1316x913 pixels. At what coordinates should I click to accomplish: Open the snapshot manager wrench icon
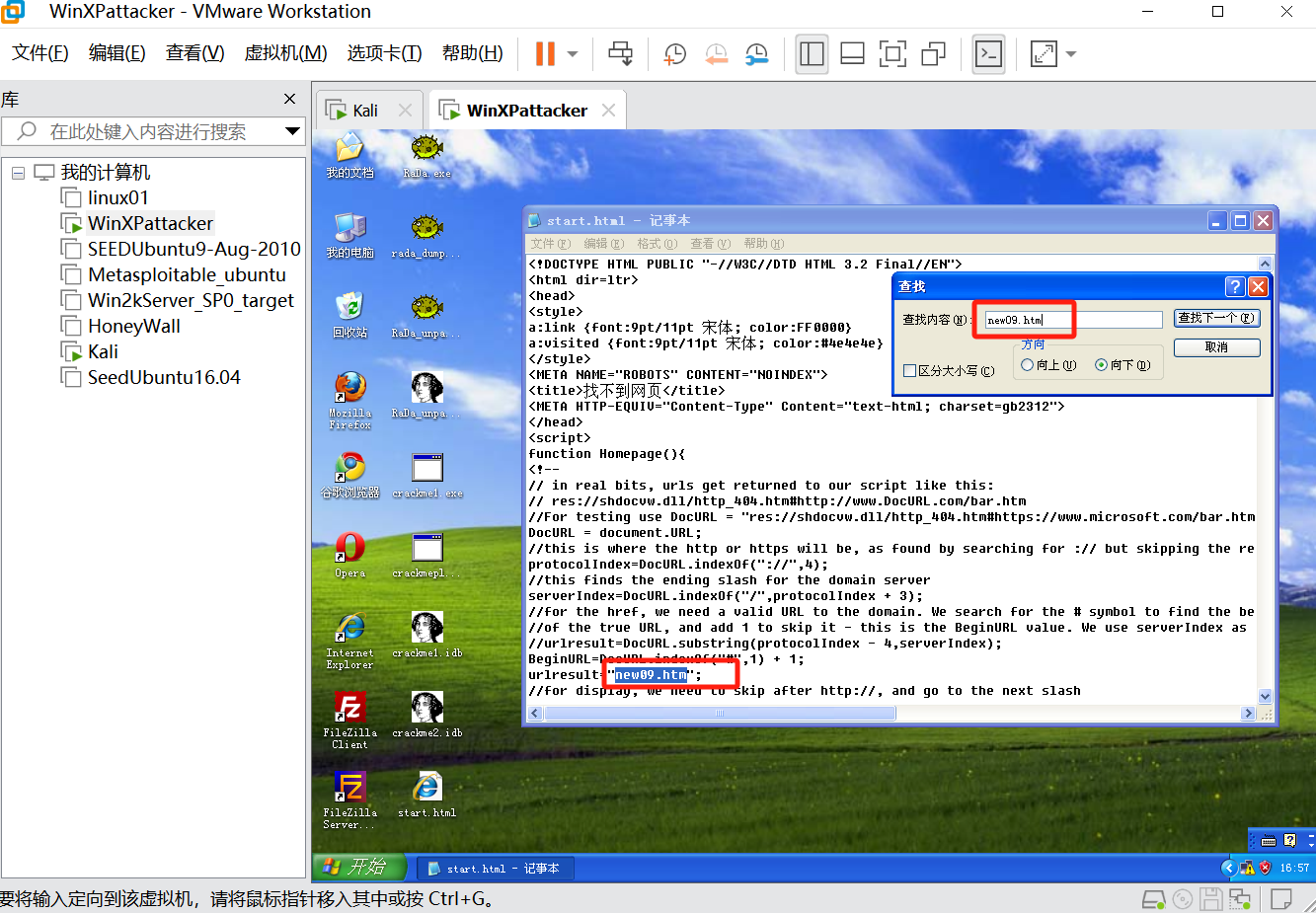756,53
